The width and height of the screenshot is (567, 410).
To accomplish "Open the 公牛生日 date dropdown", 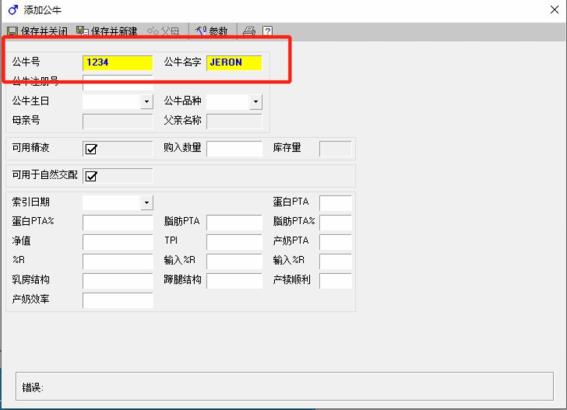I will (x=146, y=102).
